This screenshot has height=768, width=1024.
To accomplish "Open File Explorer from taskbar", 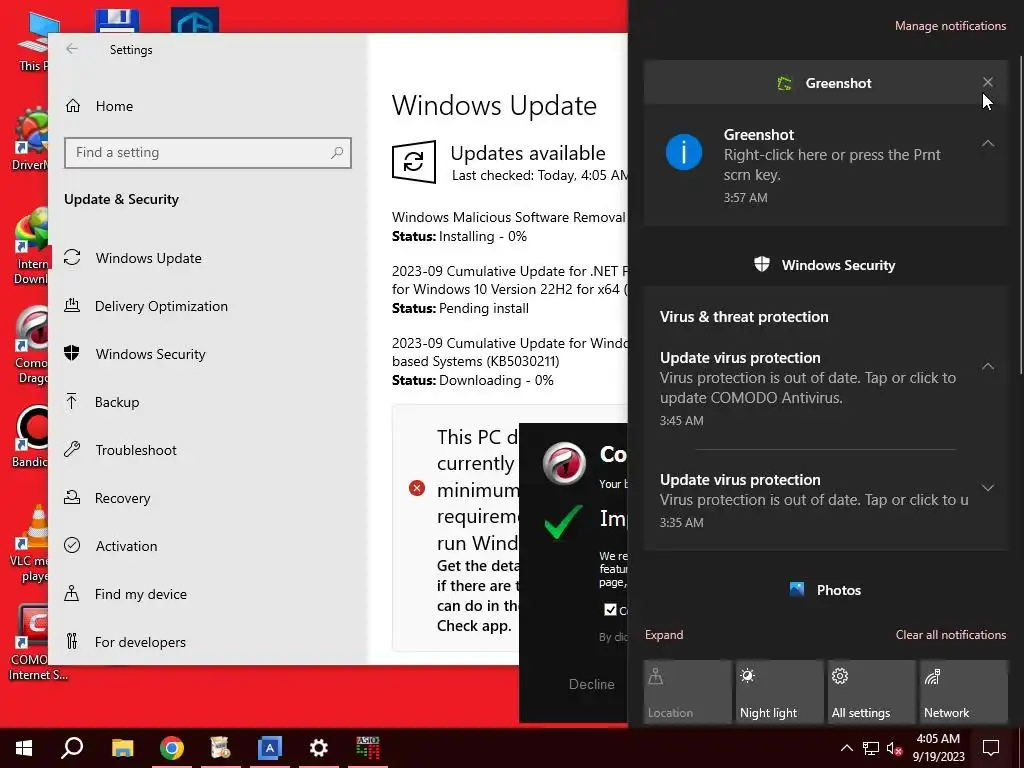I will pos(122,748).
